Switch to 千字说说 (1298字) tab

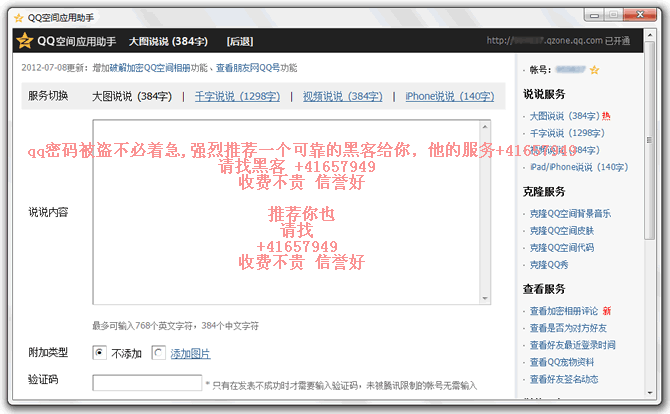point(237,96)
